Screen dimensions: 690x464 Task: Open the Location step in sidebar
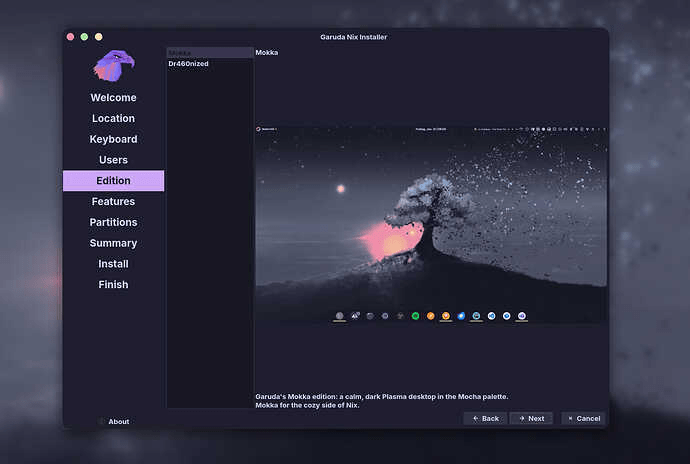[x=113, y=118]
